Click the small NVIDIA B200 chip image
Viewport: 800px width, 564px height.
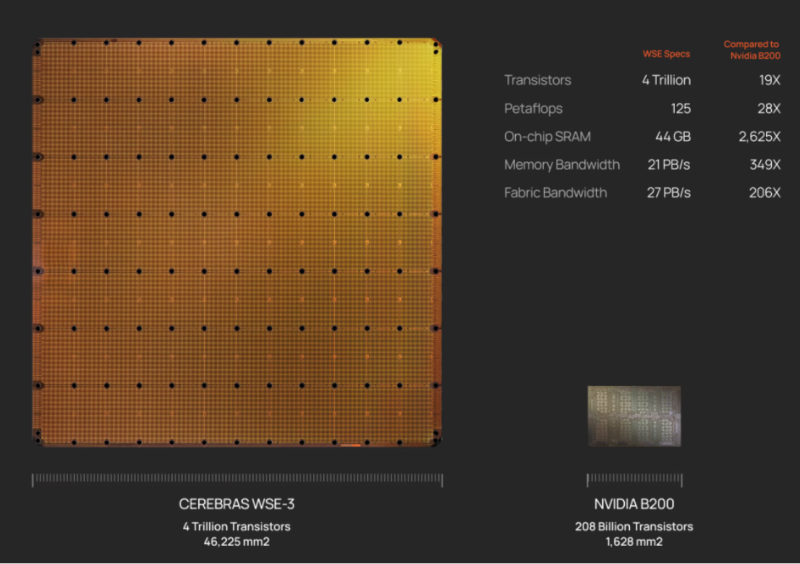[x=634, y=416]
